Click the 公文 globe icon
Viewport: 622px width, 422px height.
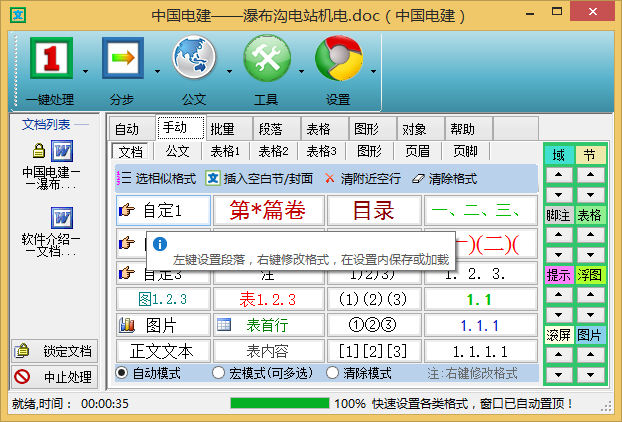tap(194, 57)
